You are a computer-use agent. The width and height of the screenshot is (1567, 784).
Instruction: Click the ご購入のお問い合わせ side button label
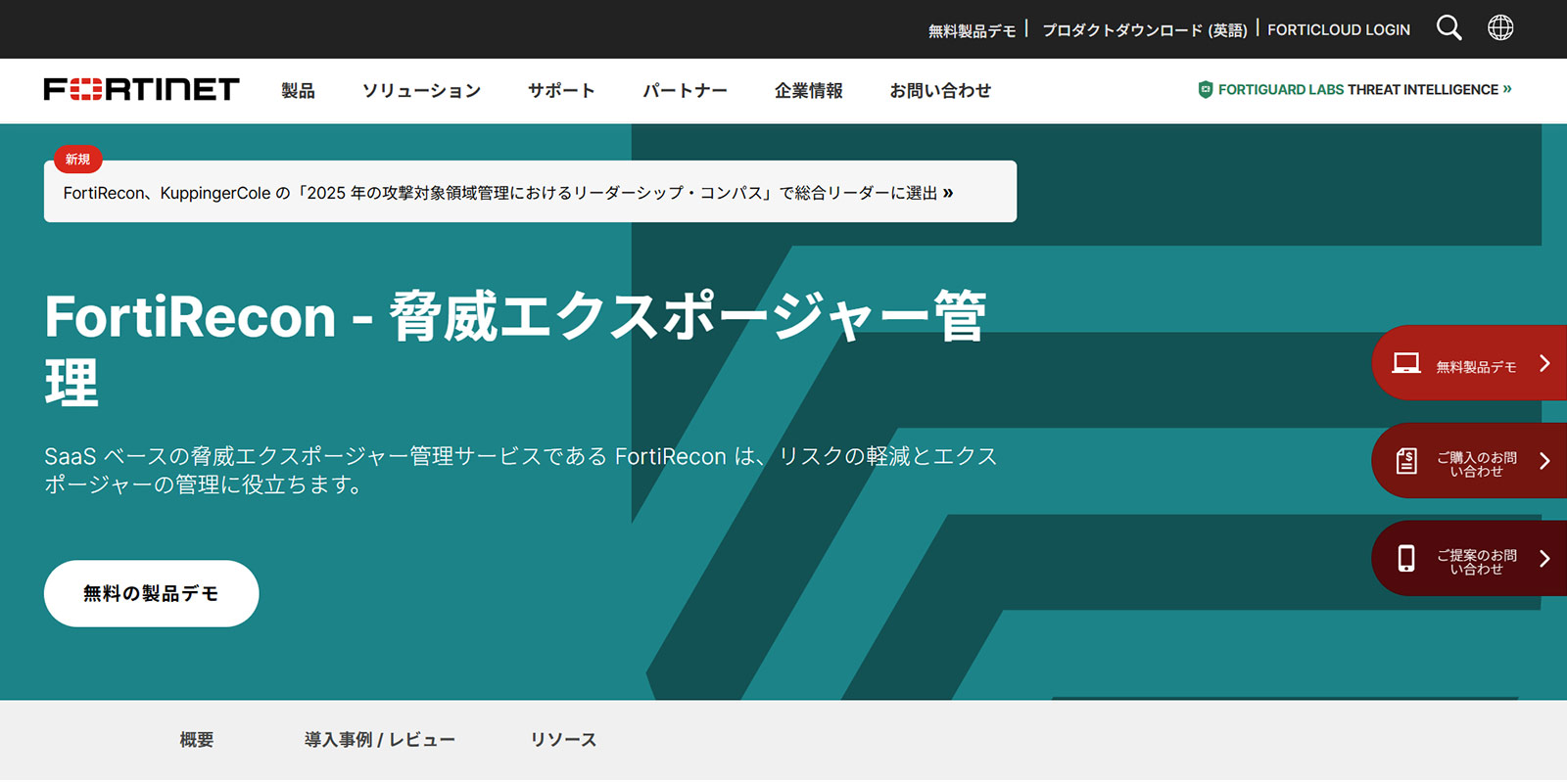pos(1476,464)
